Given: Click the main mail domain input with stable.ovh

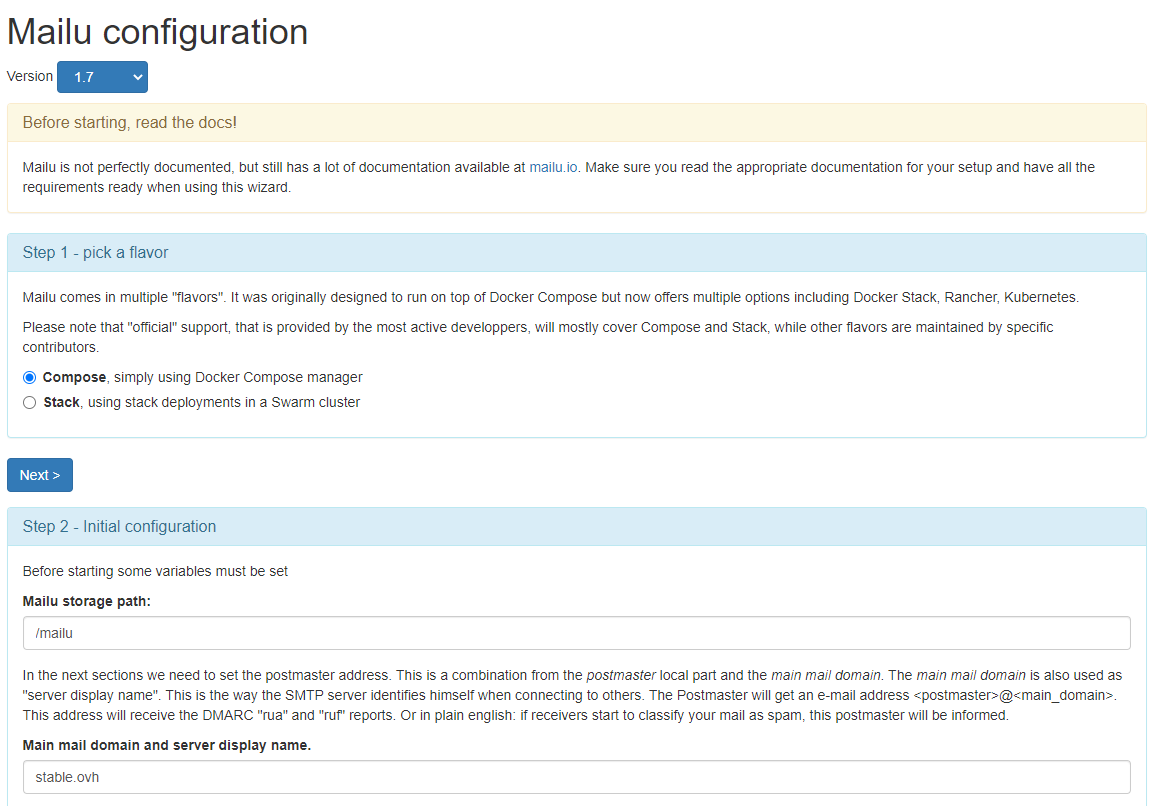Looking at the screenshot, I should click(x=576, y=777).
